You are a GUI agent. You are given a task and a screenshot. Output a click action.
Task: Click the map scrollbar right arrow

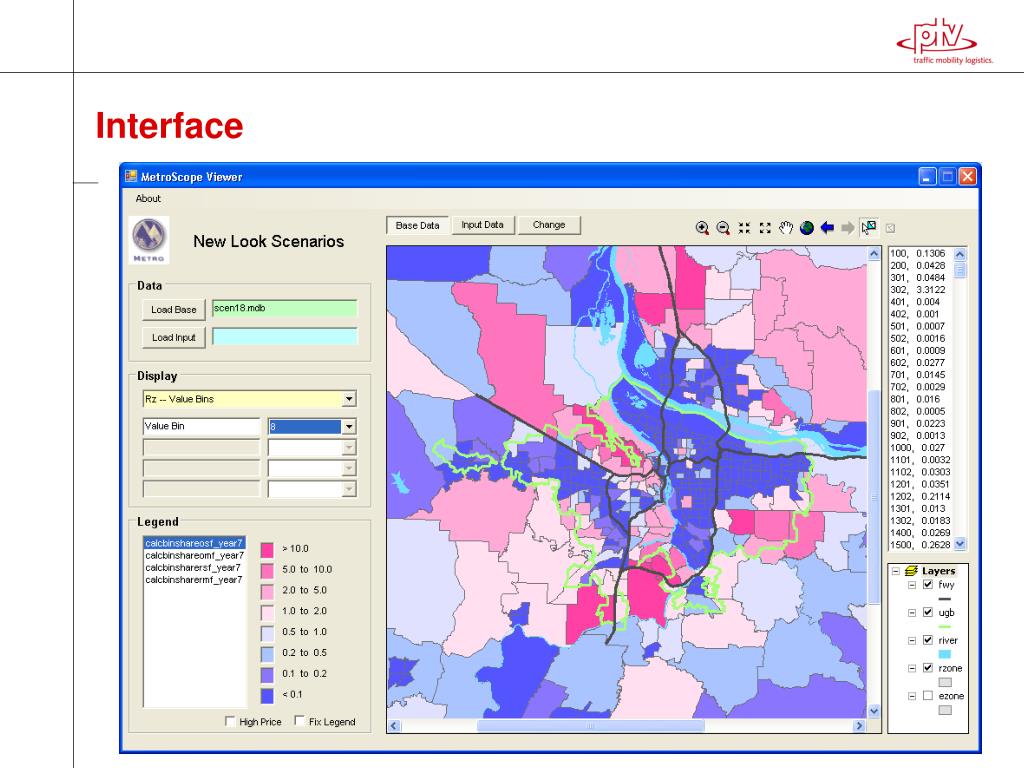point(859,726)
